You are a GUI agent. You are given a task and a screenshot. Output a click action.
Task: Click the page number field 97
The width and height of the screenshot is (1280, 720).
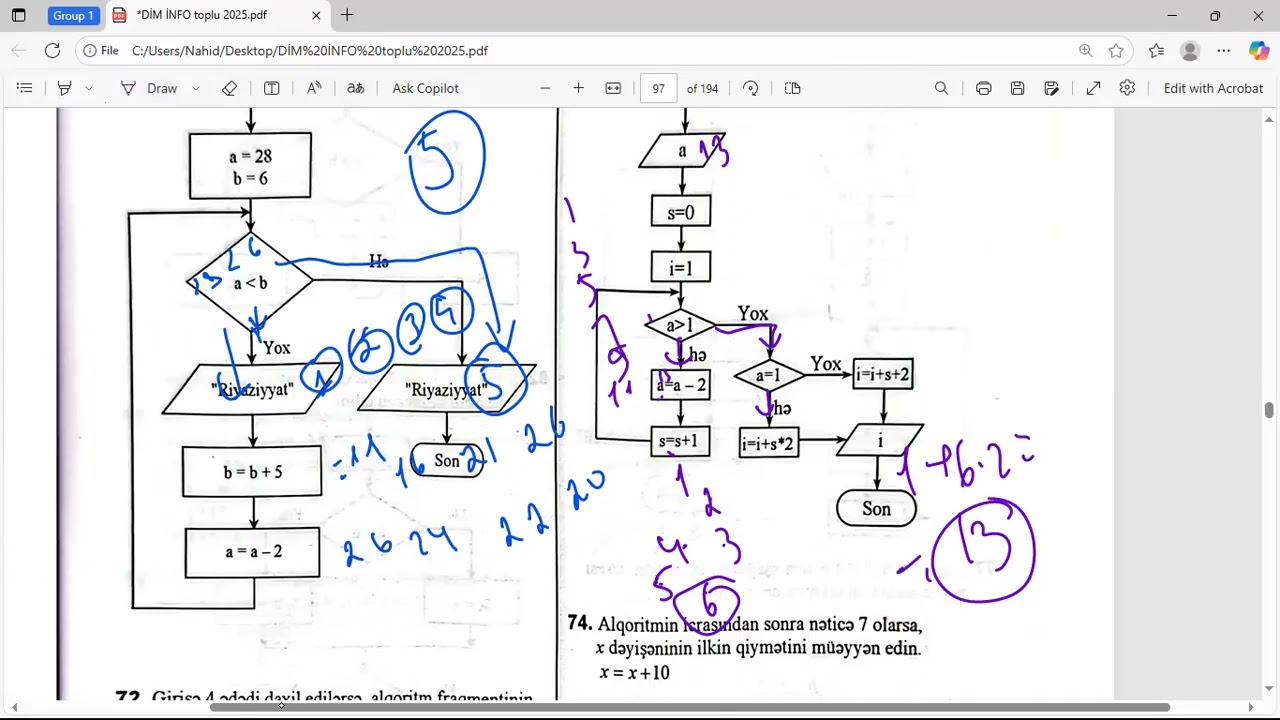click(x=658, y=88)
